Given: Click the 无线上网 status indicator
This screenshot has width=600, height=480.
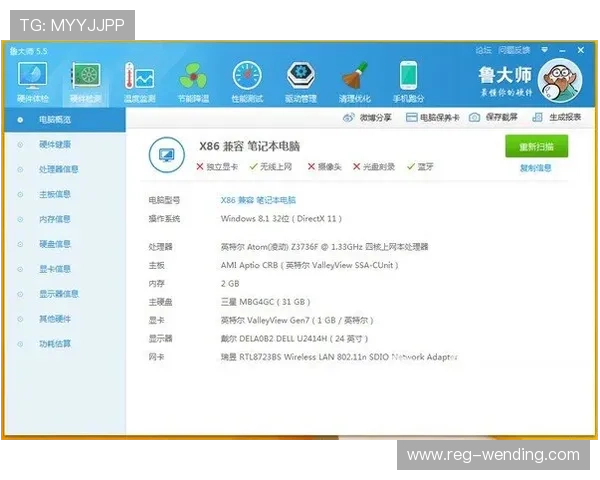Looking at the screenshot, I should (271, 167).
